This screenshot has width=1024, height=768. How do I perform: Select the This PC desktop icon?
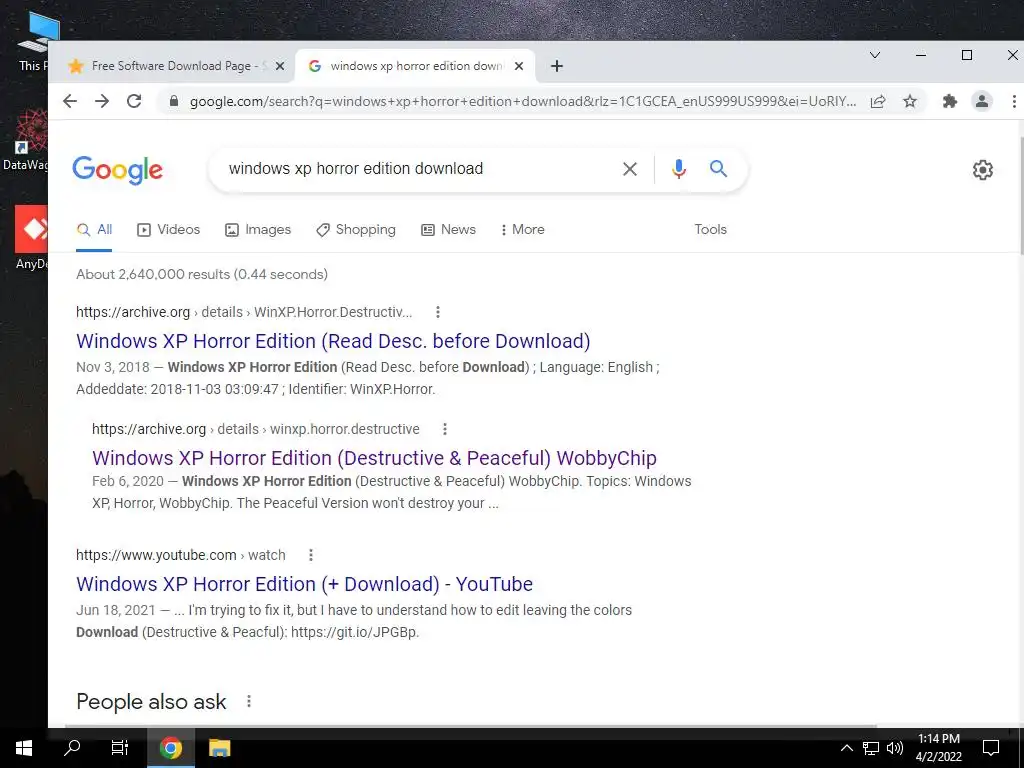point(34,42)
